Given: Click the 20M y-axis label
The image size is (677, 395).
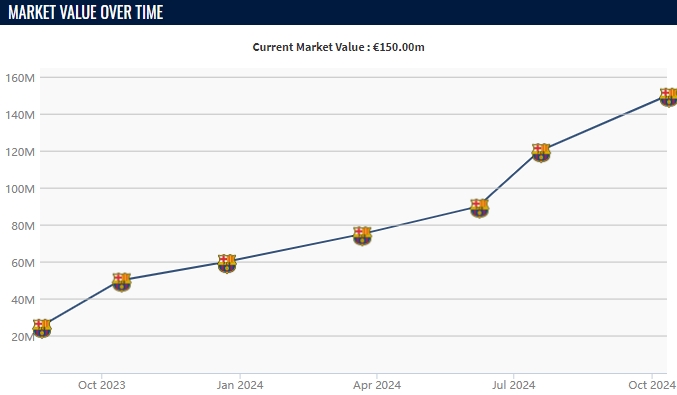Looking at the screenshot, I should pos(23,337).
